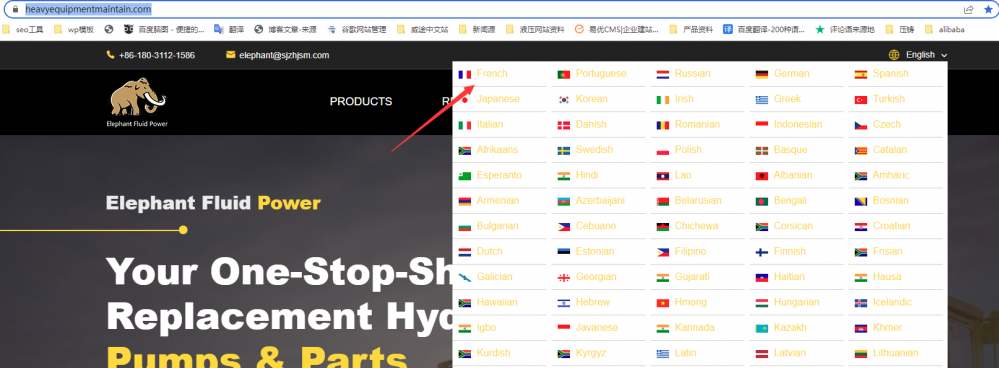Switch site language to Korean
This screenshot has width=999, height=368.
[x=591, y=99]
